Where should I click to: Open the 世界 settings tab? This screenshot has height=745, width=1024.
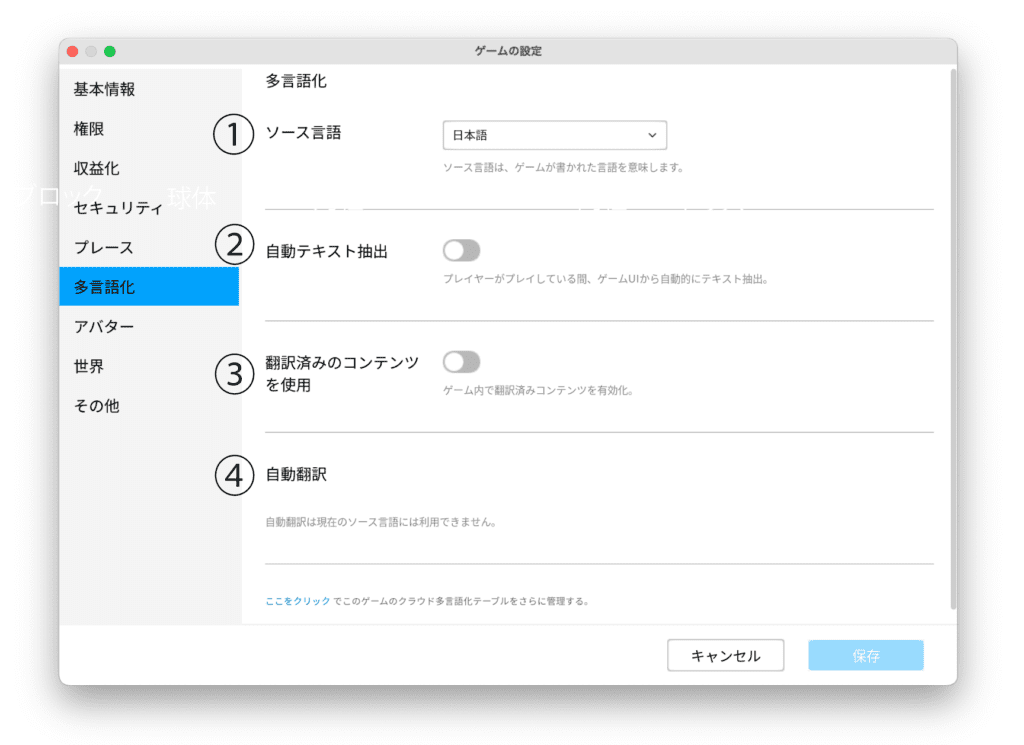click(89, 366)
